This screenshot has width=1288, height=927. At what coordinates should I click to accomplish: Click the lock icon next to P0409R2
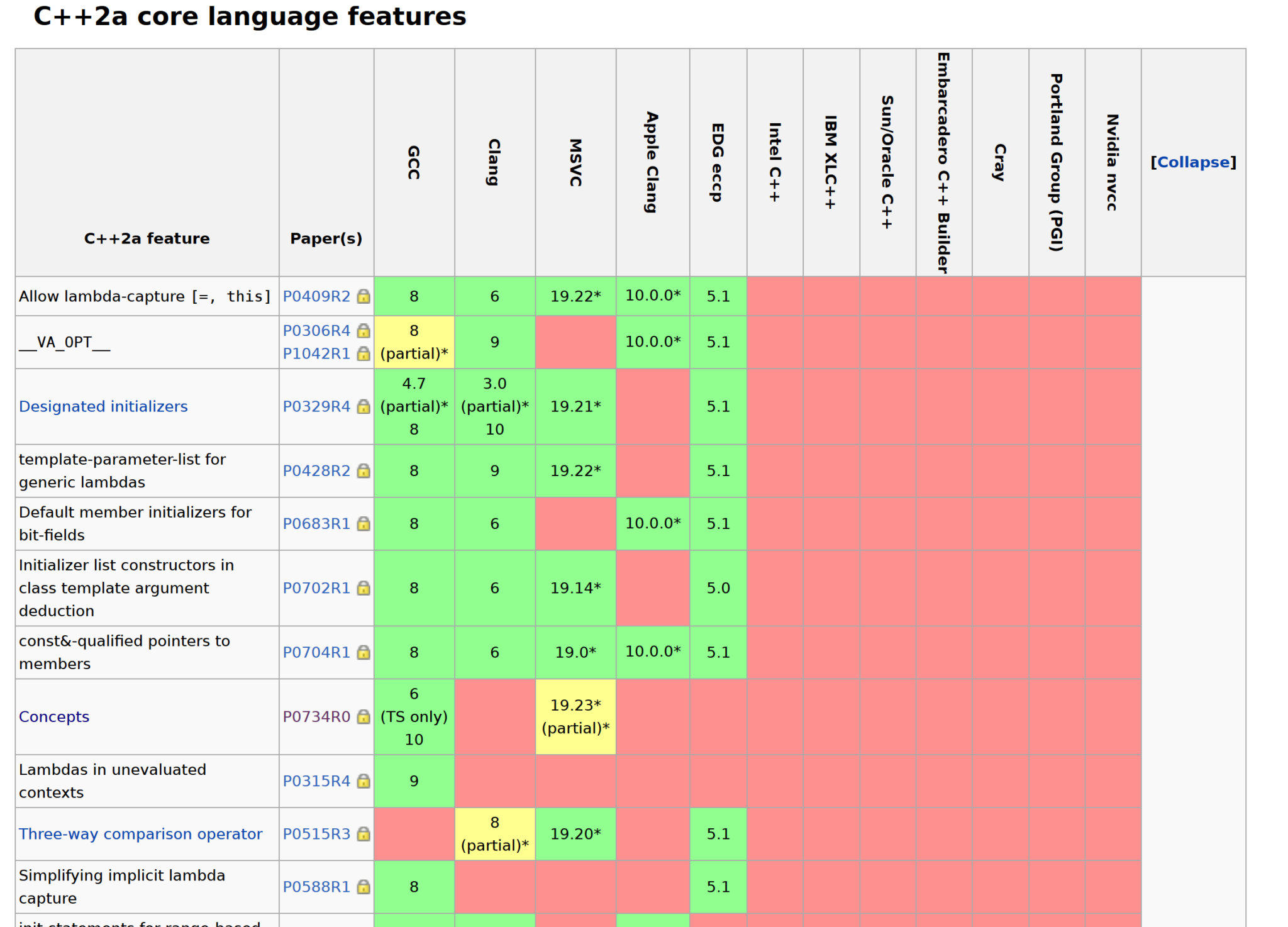(364, 296)
